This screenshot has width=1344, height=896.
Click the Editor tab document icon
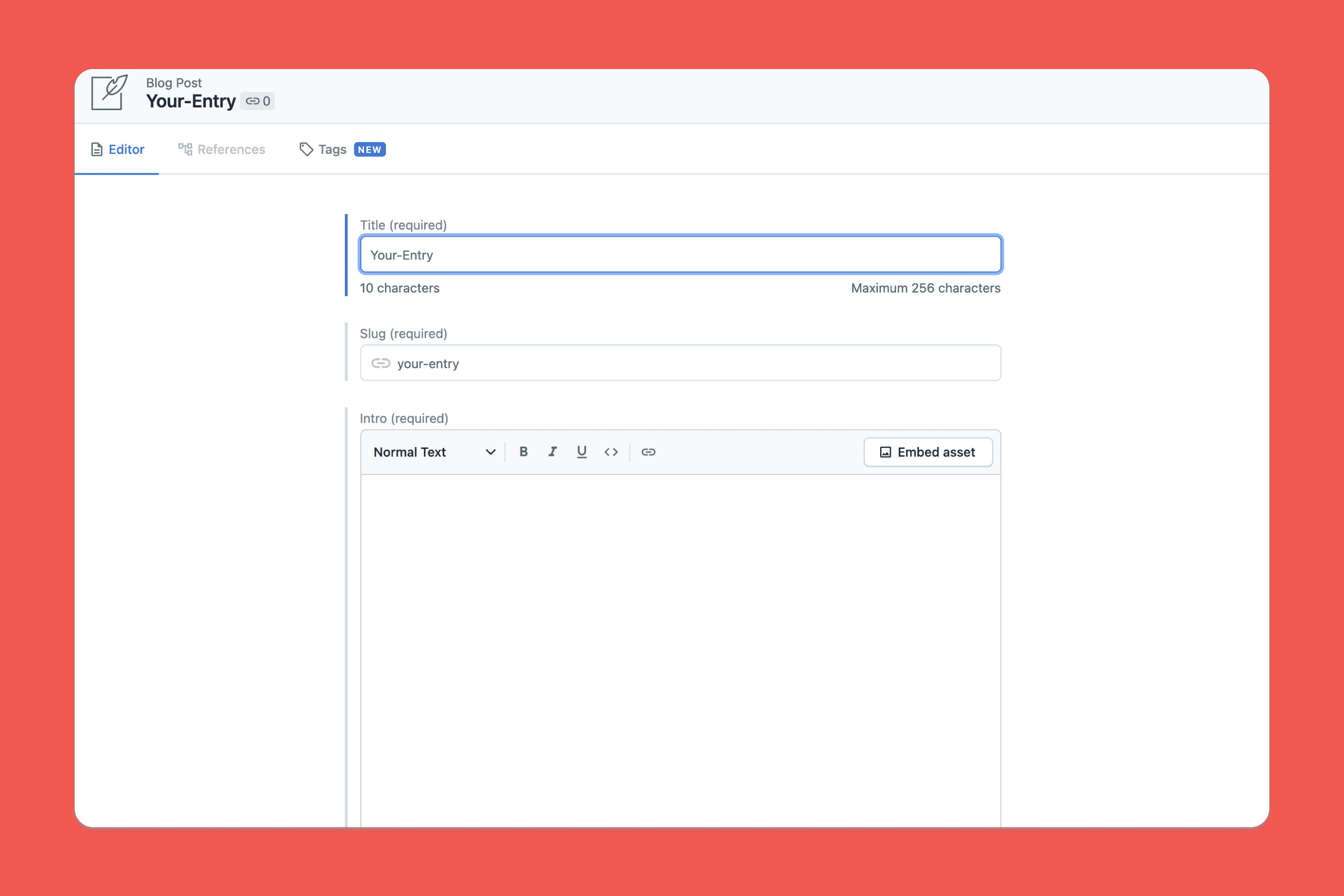(97, 150)
